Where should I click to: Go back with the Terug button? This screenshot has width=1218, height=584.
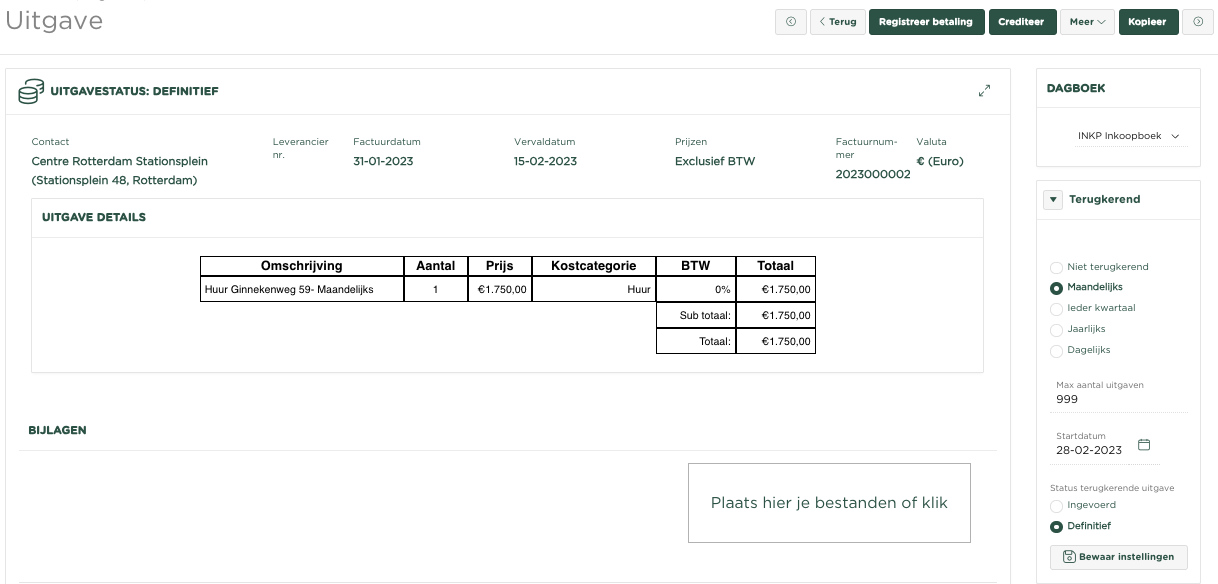point(837,22)
